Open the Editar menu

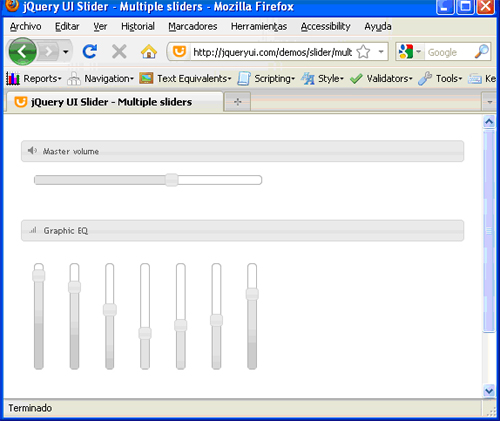point(67,26)
